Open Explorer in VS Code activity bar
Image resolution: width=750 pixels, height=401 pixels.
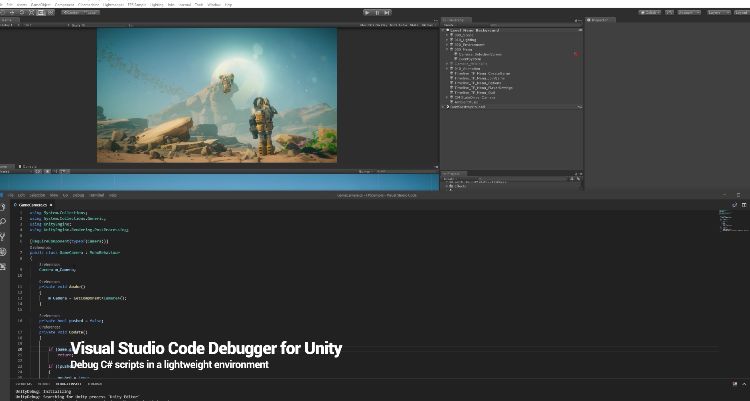[3, 207]
